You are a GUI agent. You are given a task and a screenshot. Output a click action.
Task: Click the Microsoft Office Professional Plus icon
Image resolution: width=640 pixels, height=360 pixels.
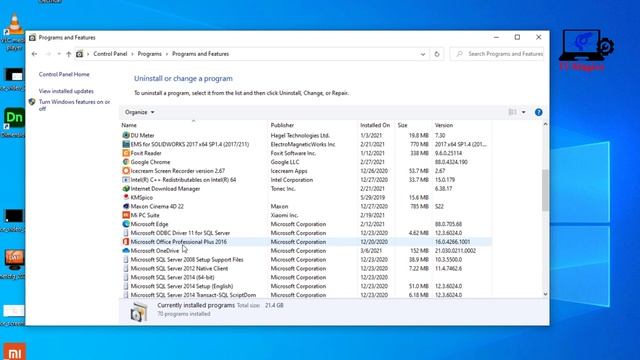point(126,242)
